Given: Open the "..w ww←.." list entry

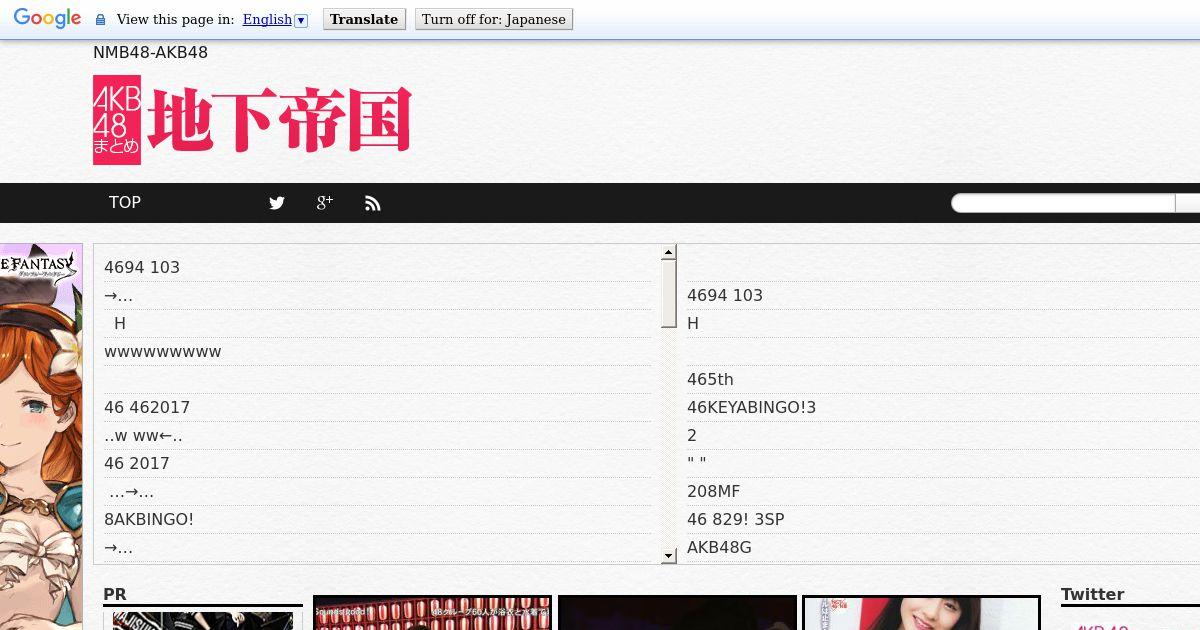Looking at the screenshot, I should coord(143,436).
